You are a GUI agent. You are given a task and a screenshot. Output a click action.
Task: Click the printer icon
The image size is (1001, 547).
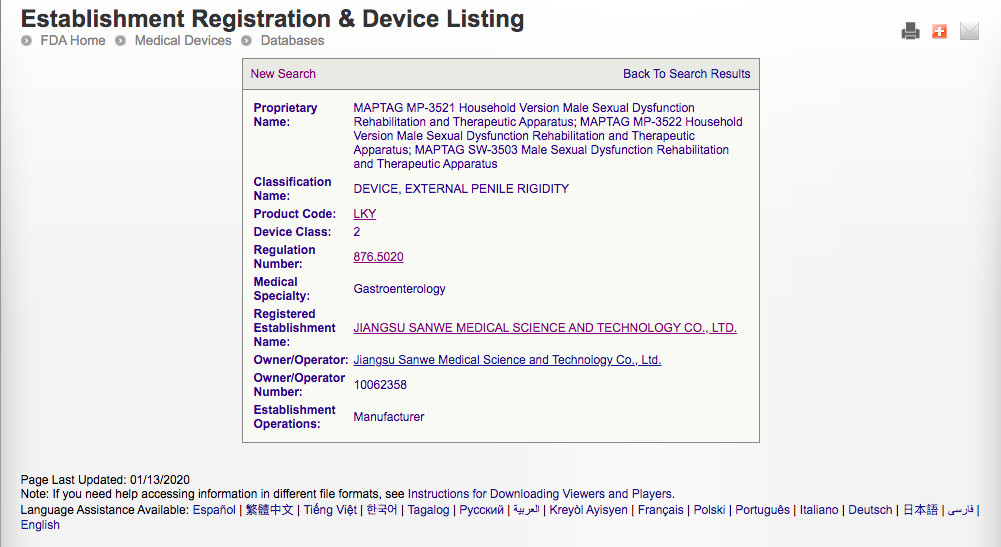pyautogui.click(x=910, y=32)
